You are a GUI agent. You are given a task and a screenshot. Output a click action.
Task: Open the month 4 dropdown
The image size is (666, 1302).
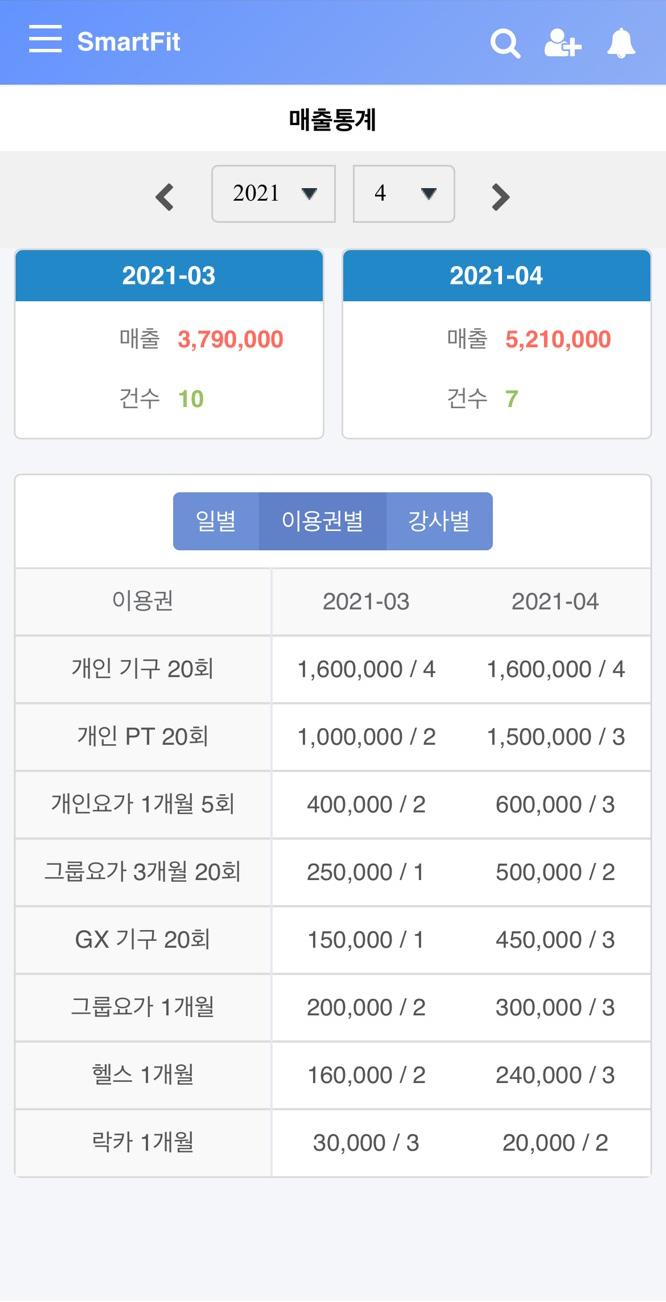[403, 194]
